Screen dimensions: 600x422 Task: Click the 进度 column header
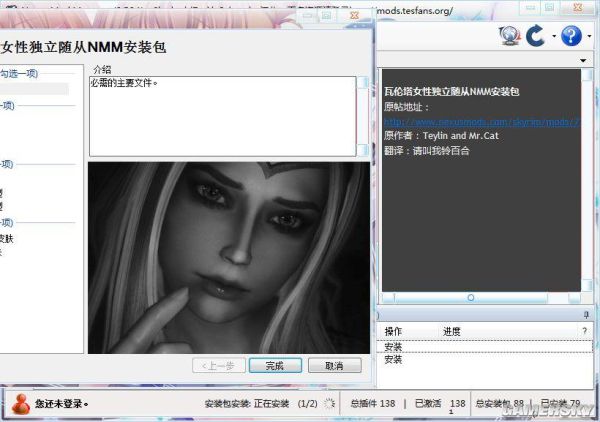coord(452,331)
